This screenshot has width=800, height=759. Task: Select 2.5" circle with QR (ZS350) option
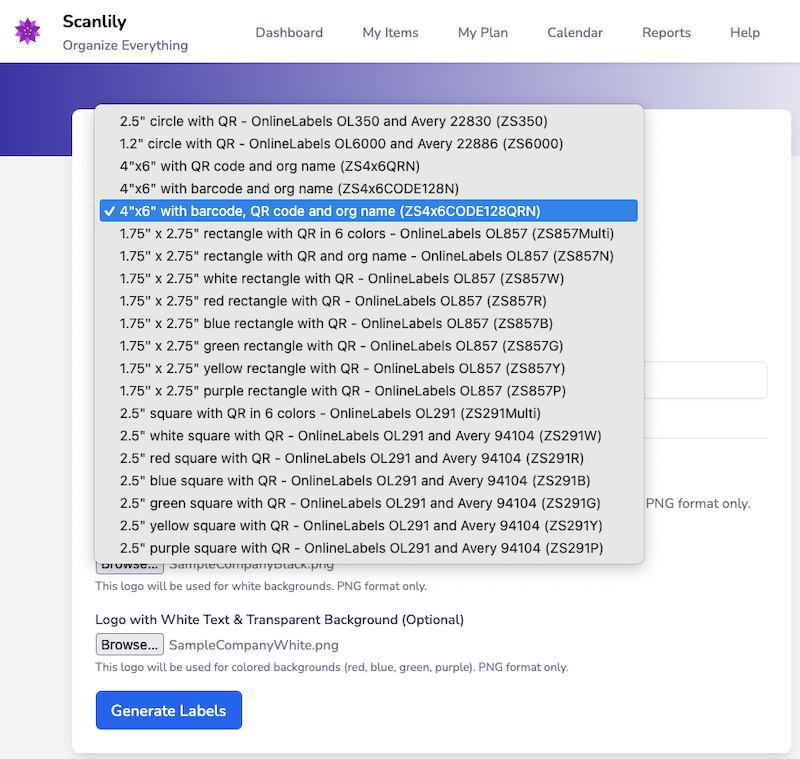point(333,121)
